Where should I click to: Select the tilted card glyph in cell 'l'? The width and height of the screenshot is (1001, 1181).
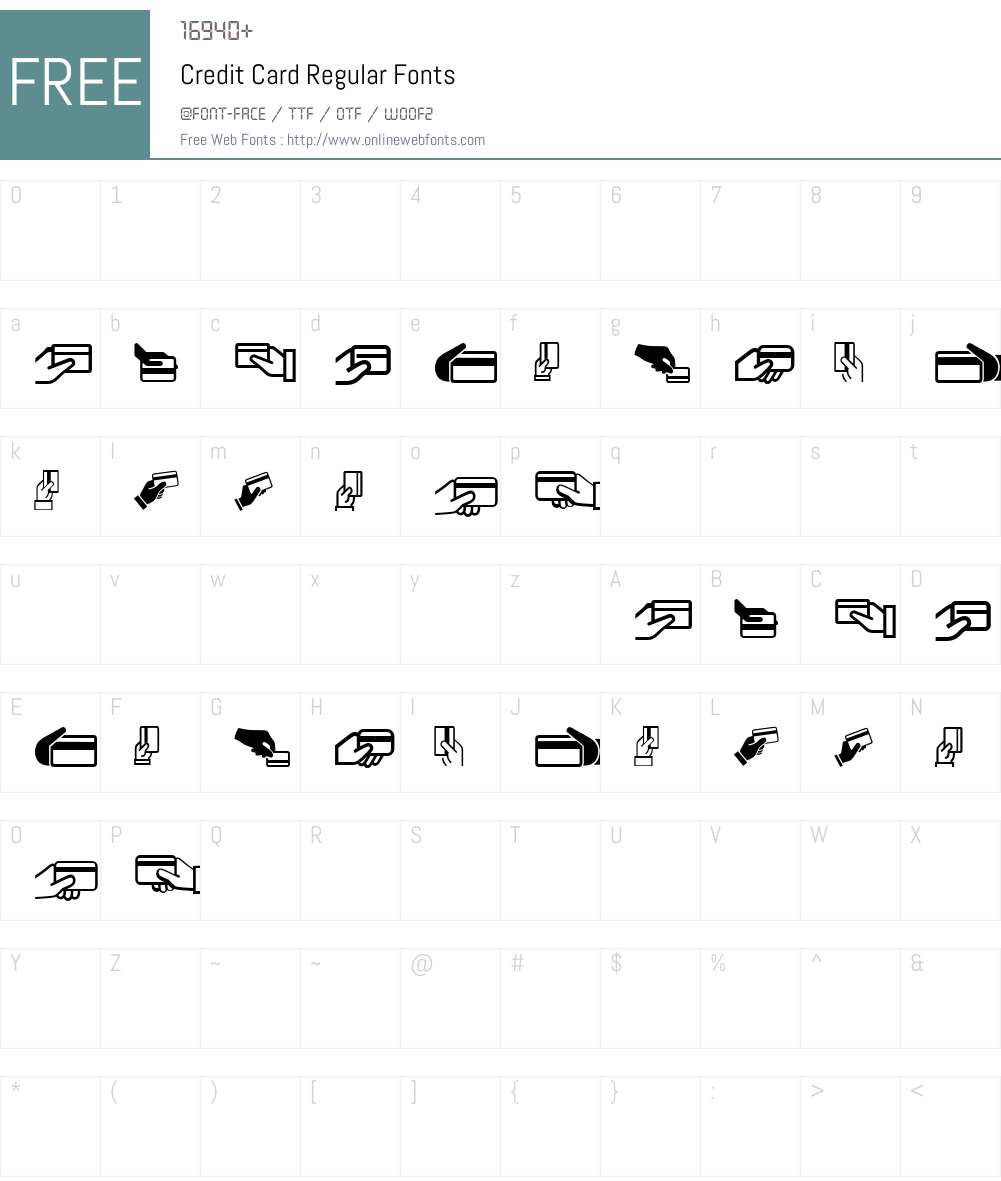pyautogui.click(x=157, y=490)
